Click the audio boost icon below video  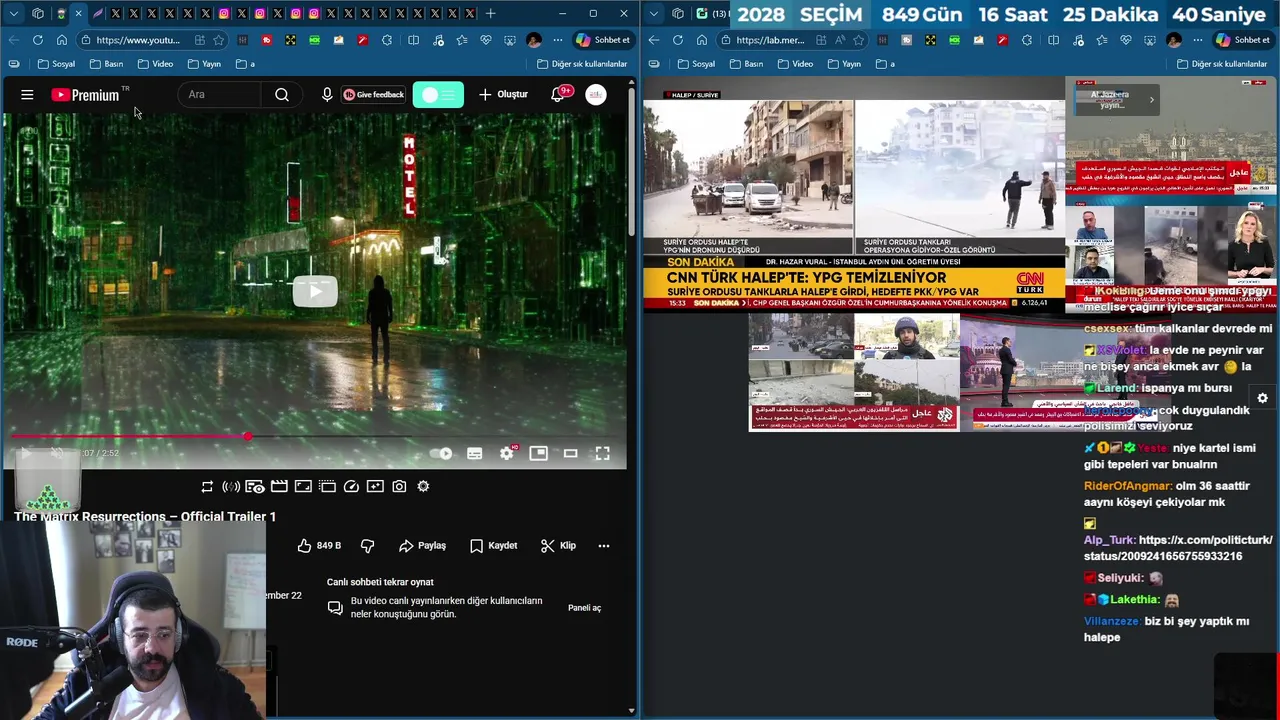coord(231,486)
